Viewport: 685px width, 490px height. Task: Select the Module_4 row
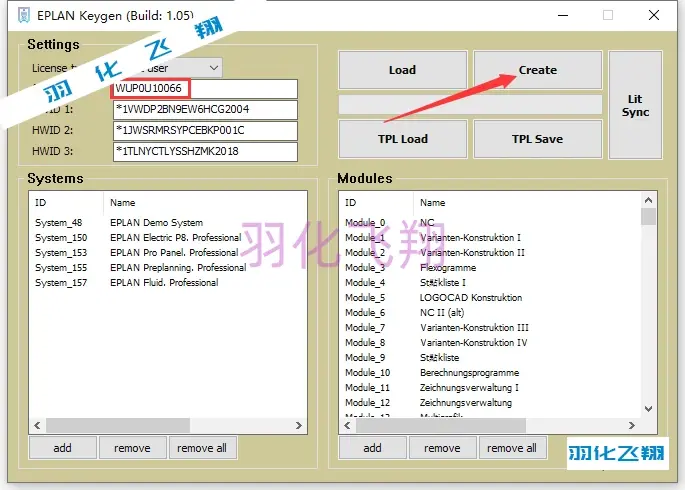click(x=490, y=283)
